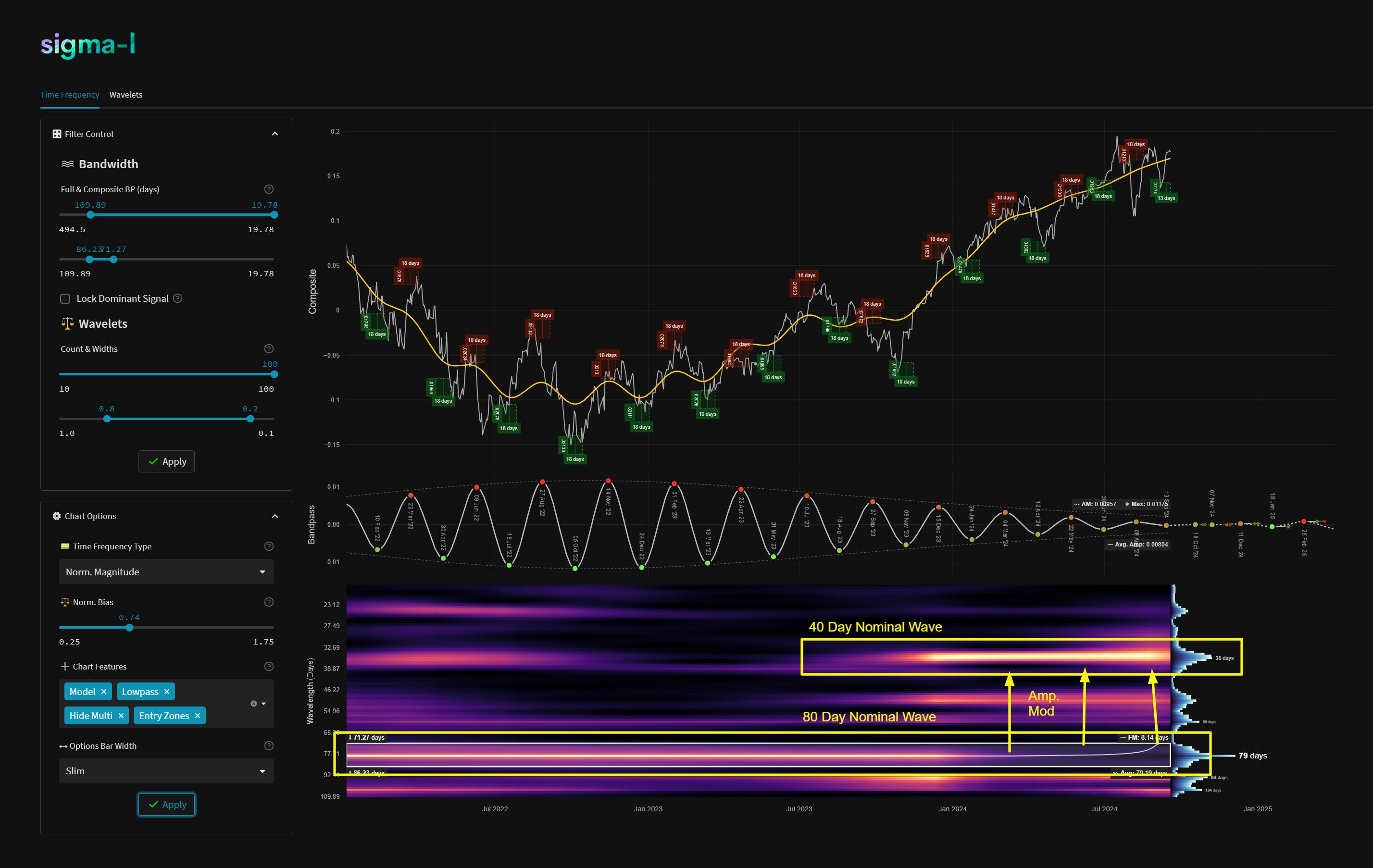Image resolution: width=1373 pixels, height=868 pixels.
Task: Enable Lock Dominant Signal checkbox
Action: pyautogui.click(x=65, y=298)
